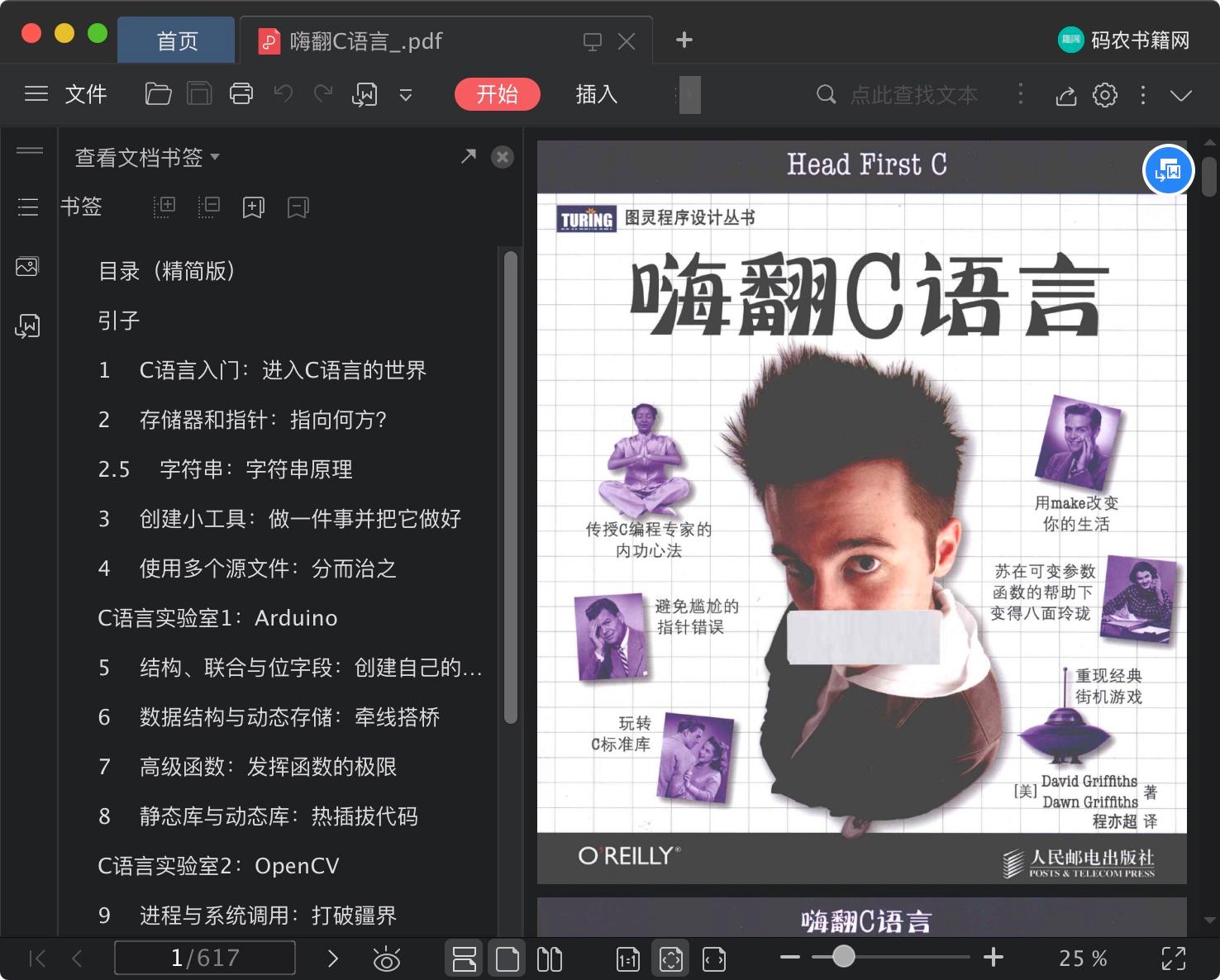The height and width of the screenshot is (980, 1220).
Task: Open the 文件 menu
Action: tap(86, 94)
